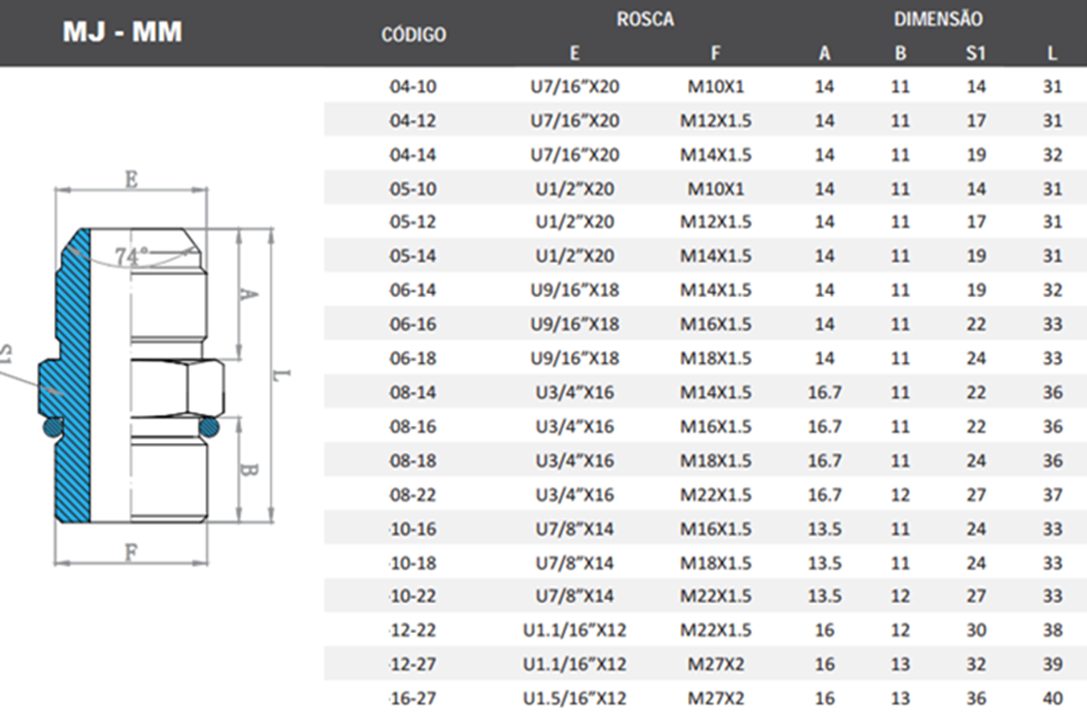Select the S1 column header
1087x720 pixels.
coord(976,54)
